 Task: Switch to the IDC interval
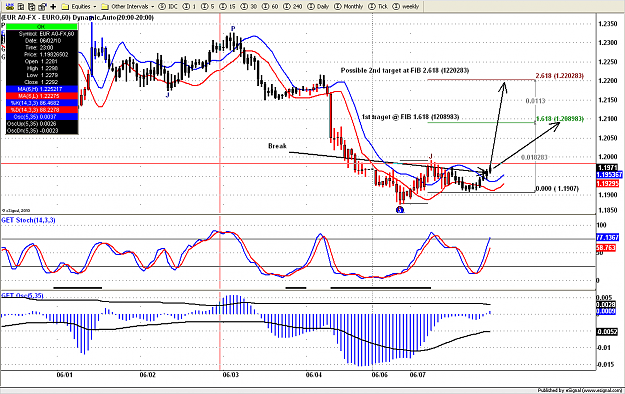point(168,6)
